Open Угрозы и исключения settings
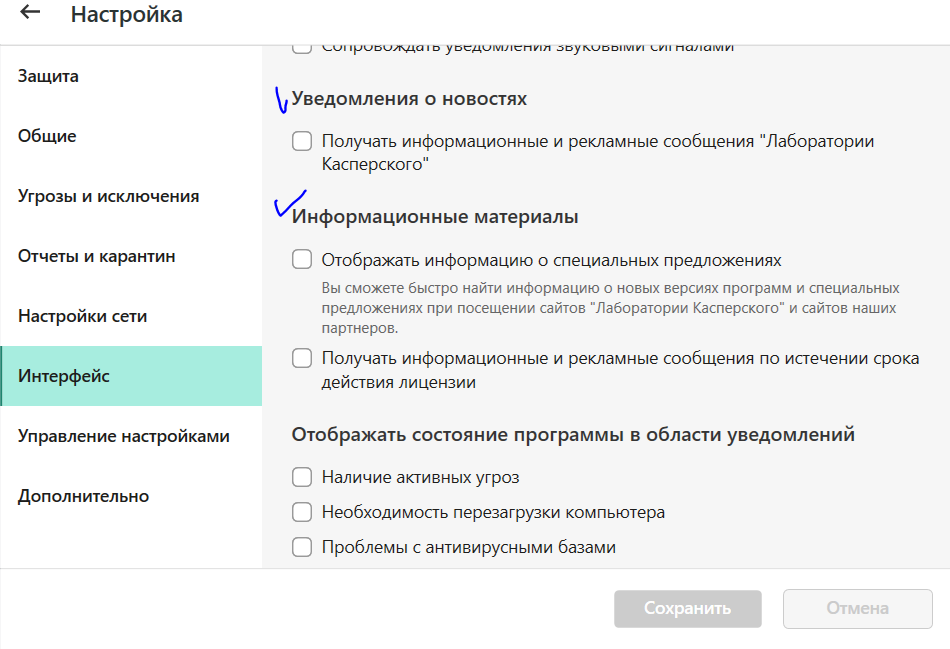The width and height of the screenshot is (950, 649). pos(108,196)
